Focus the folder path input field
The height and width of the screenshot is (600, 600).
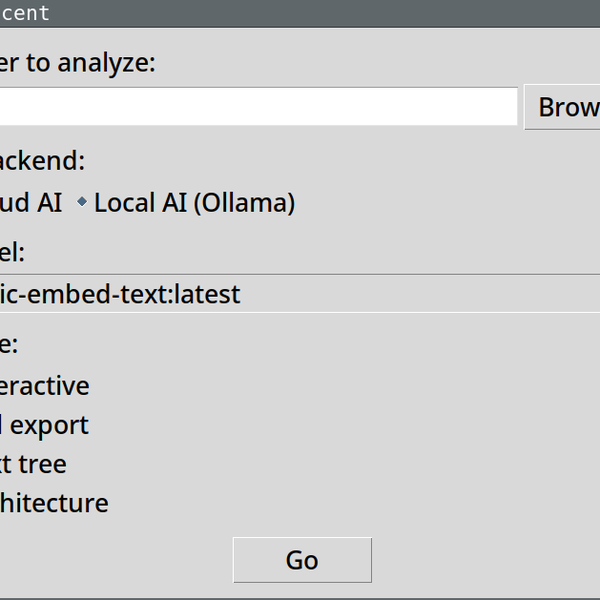coord(258,106)
